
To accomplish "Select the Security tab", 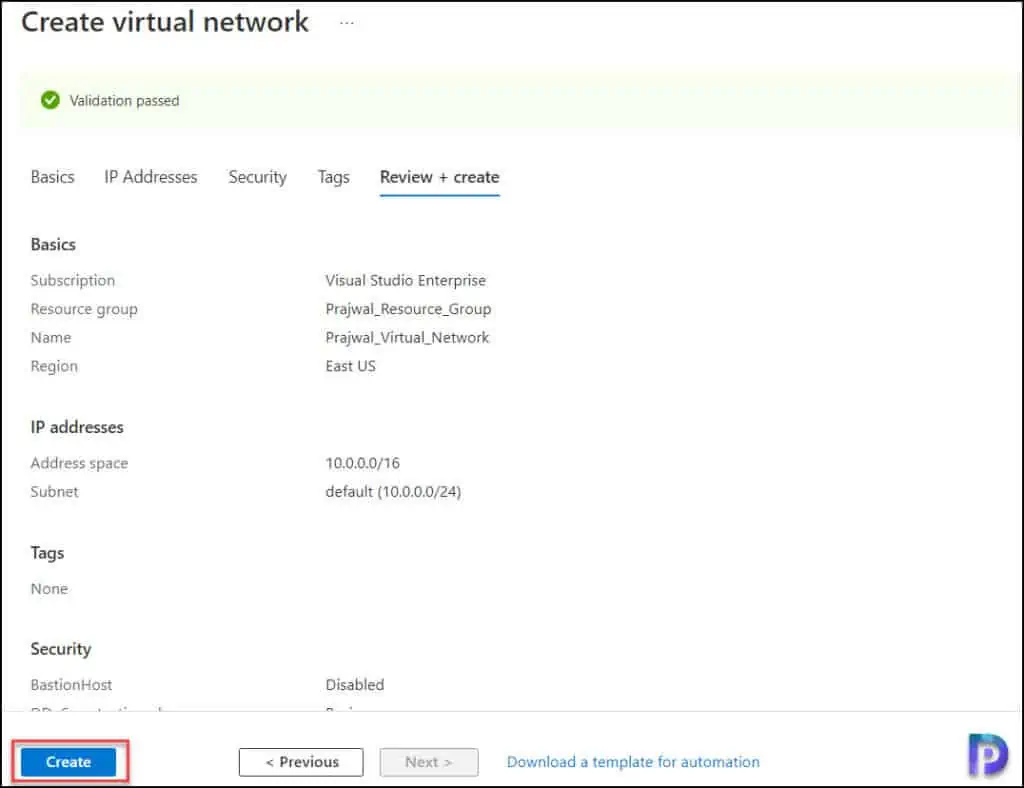I will click(258, 177).
